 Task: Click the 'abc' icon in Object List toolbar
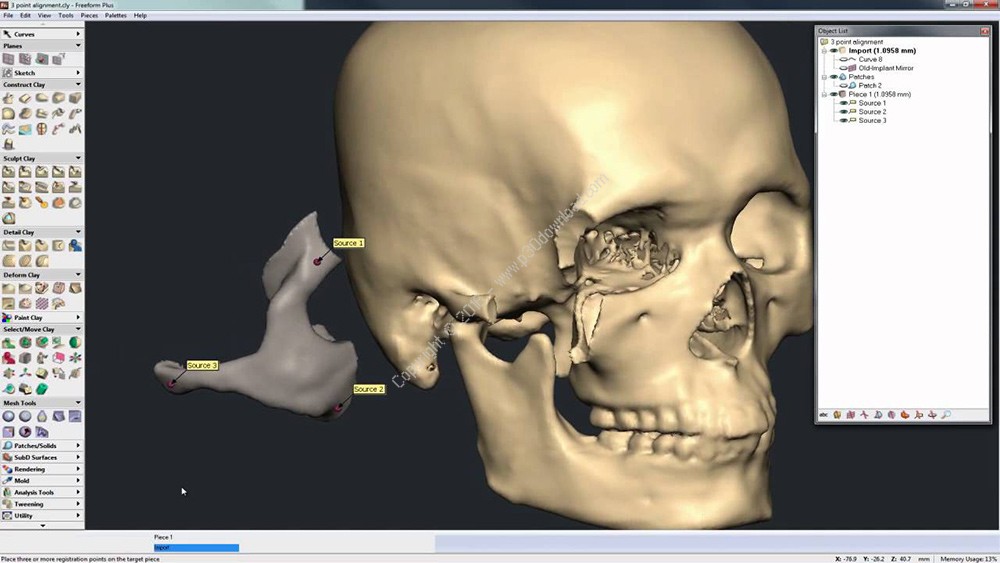pos(824,414)
